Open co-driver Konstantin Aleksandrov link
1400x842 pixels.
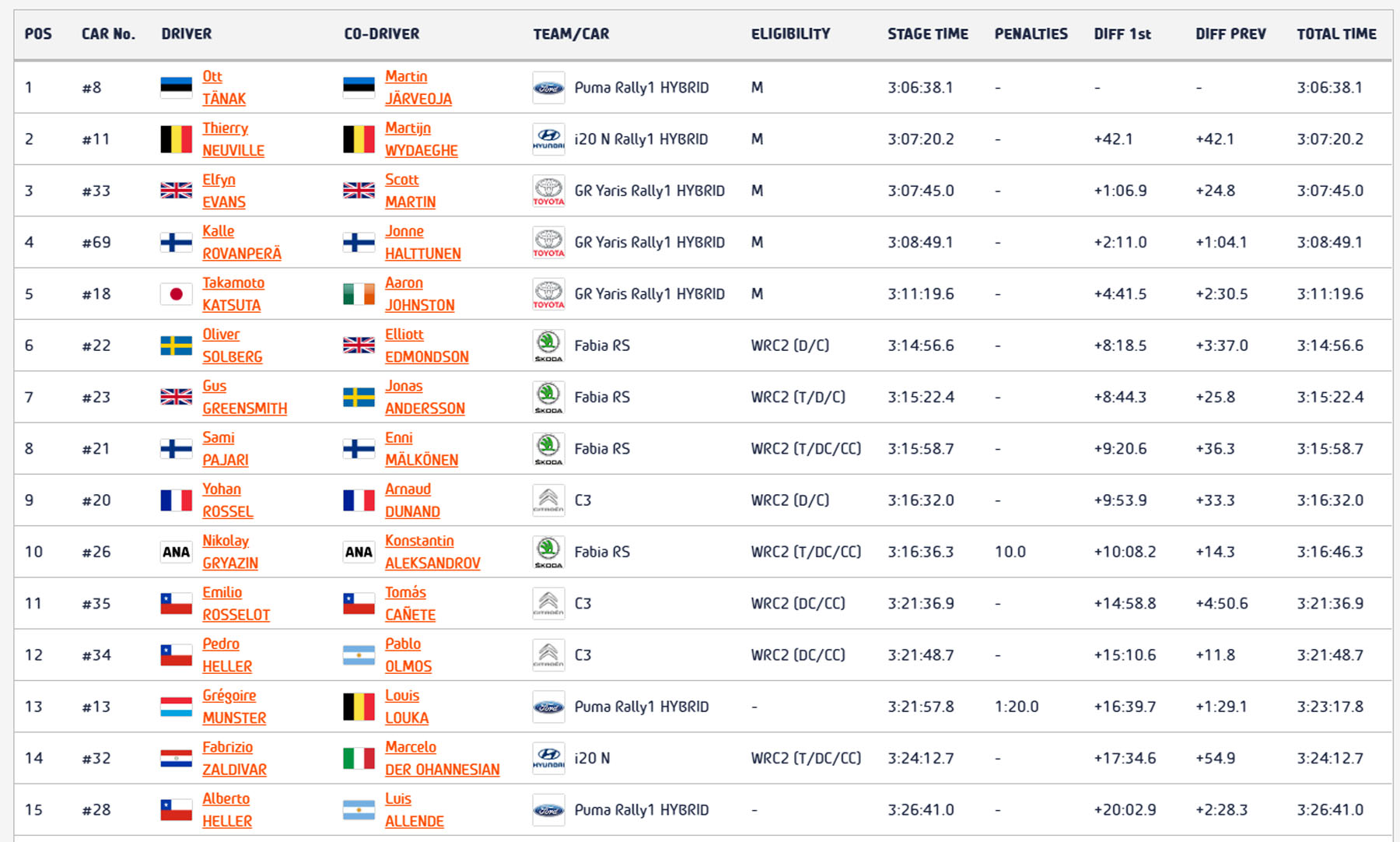coord(432,552)
